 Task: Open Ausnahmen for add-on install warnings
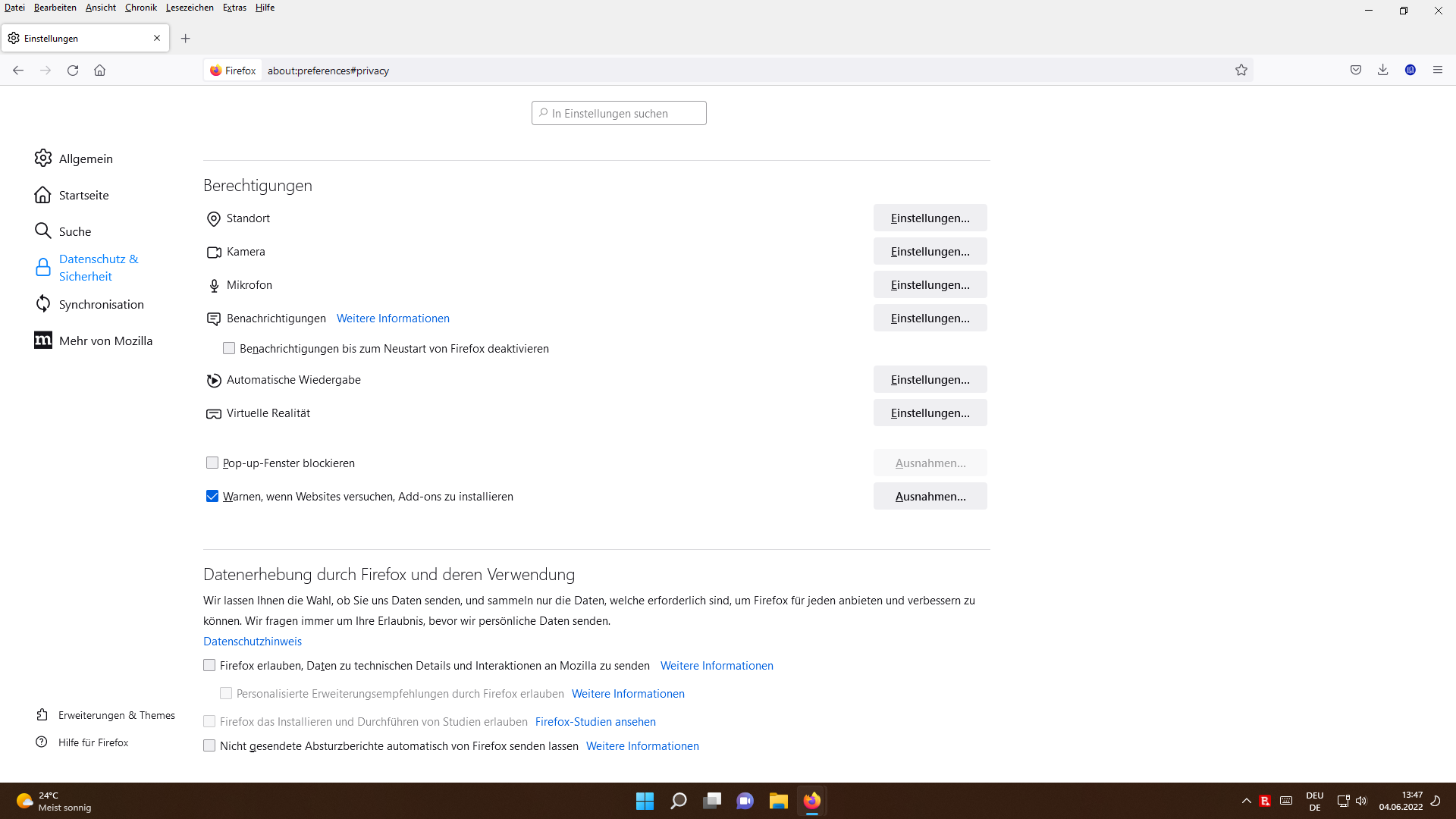[930, 497]
